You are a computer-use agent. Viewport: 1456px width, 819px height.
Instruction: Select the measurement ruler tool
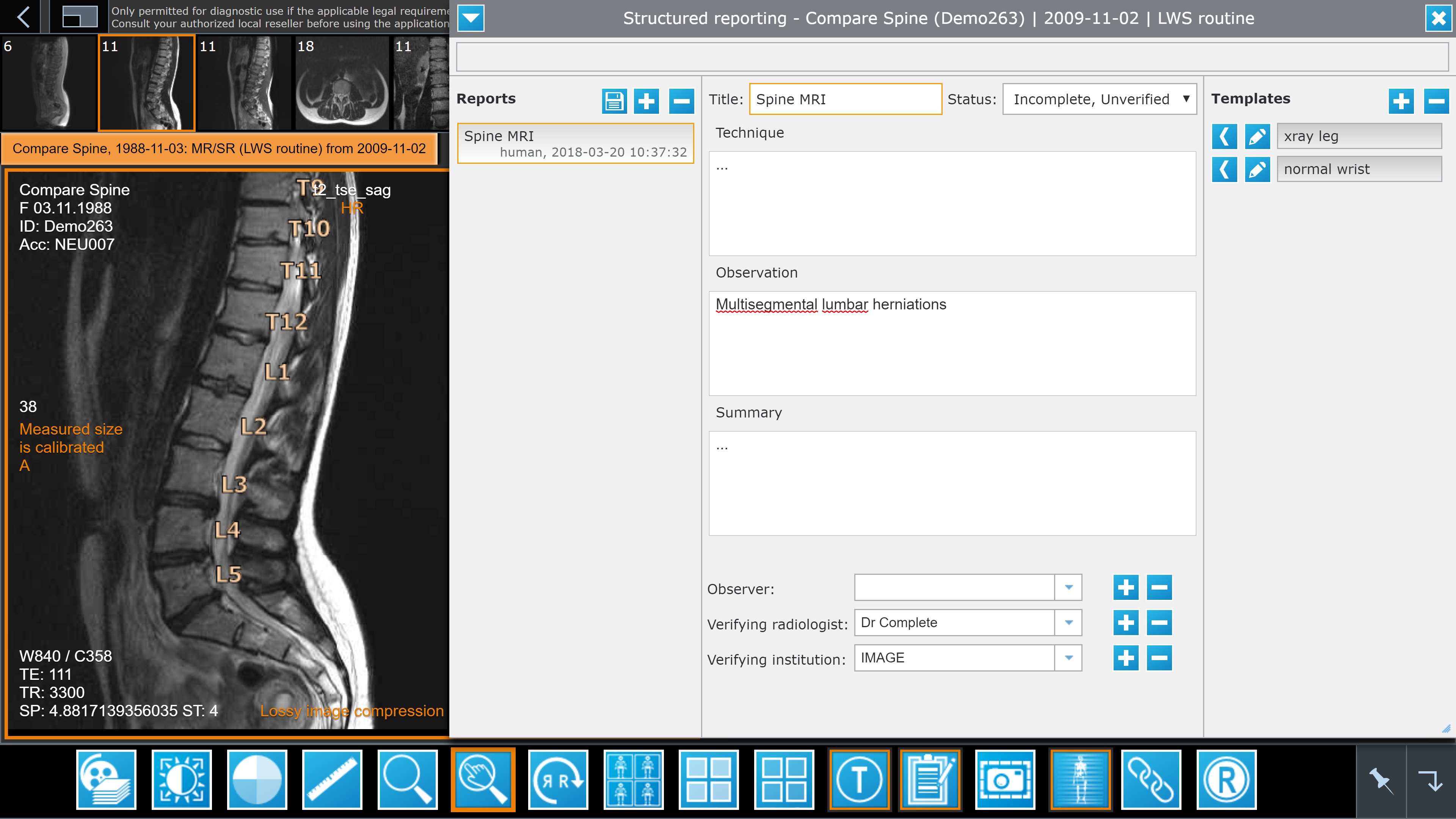(332, 780)
